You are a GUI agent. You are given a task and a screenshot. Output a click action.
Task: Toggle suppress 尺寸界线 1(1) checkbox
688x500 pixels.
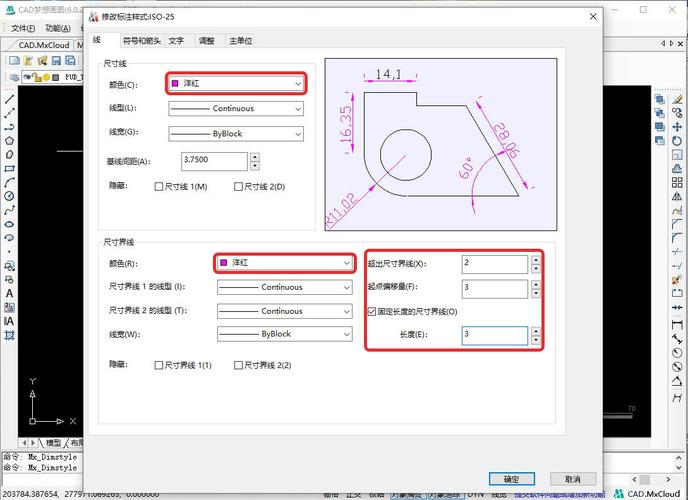pyautogui.click(x=159, y=365)
